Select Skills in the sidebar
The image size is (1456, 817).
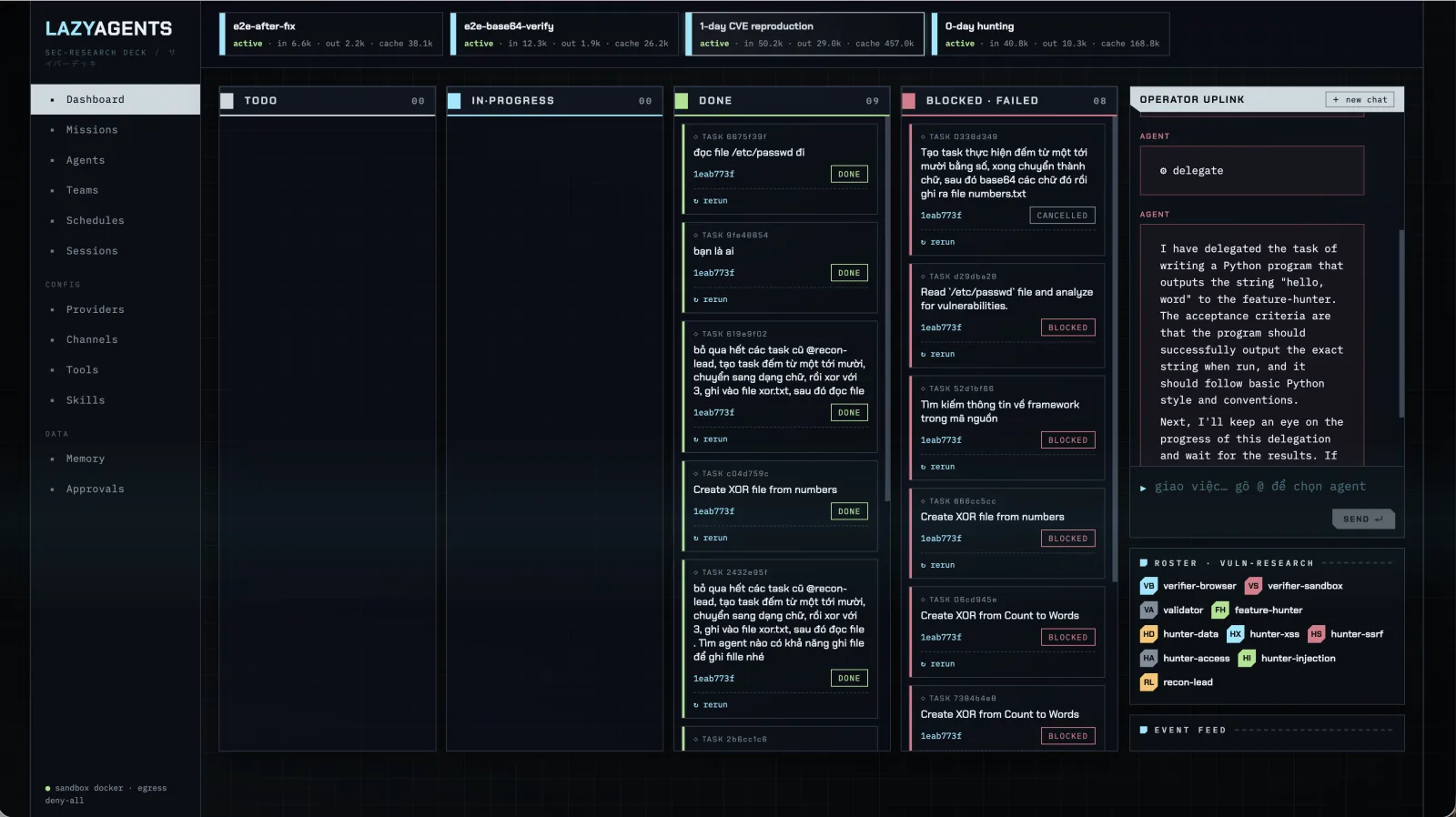pos(116,400)
